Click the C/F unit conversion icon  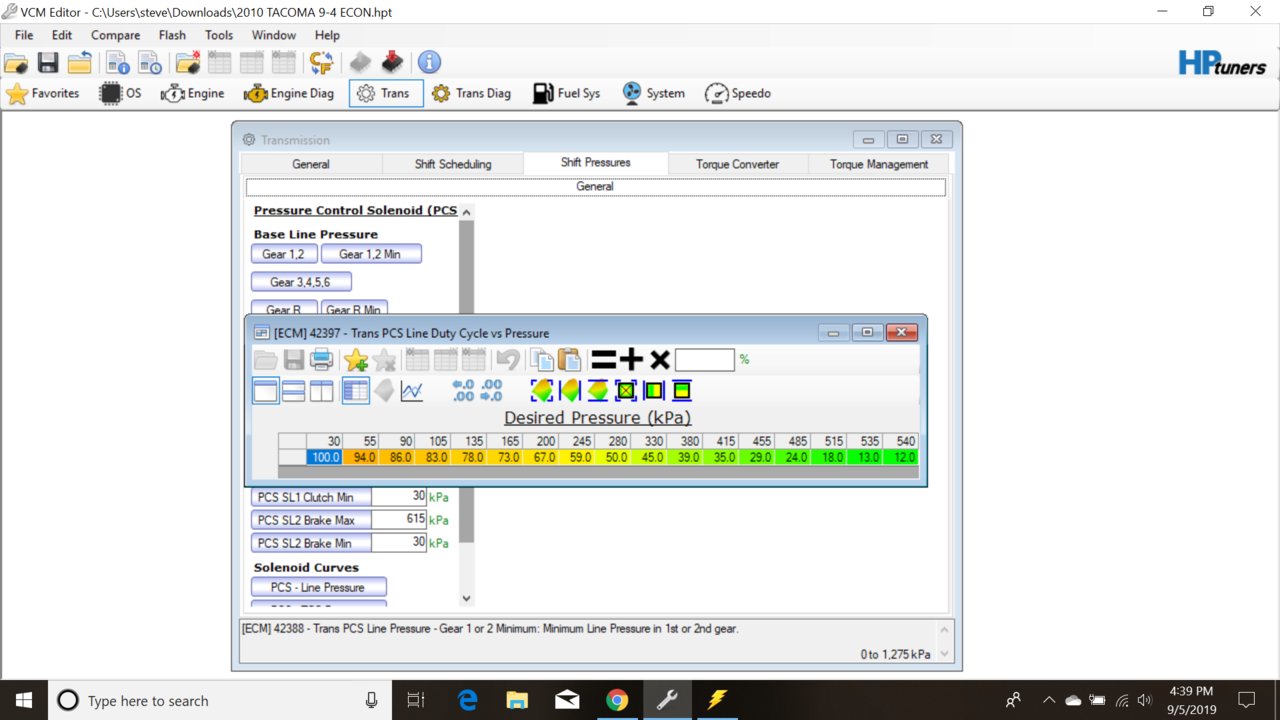click(321, 63)
